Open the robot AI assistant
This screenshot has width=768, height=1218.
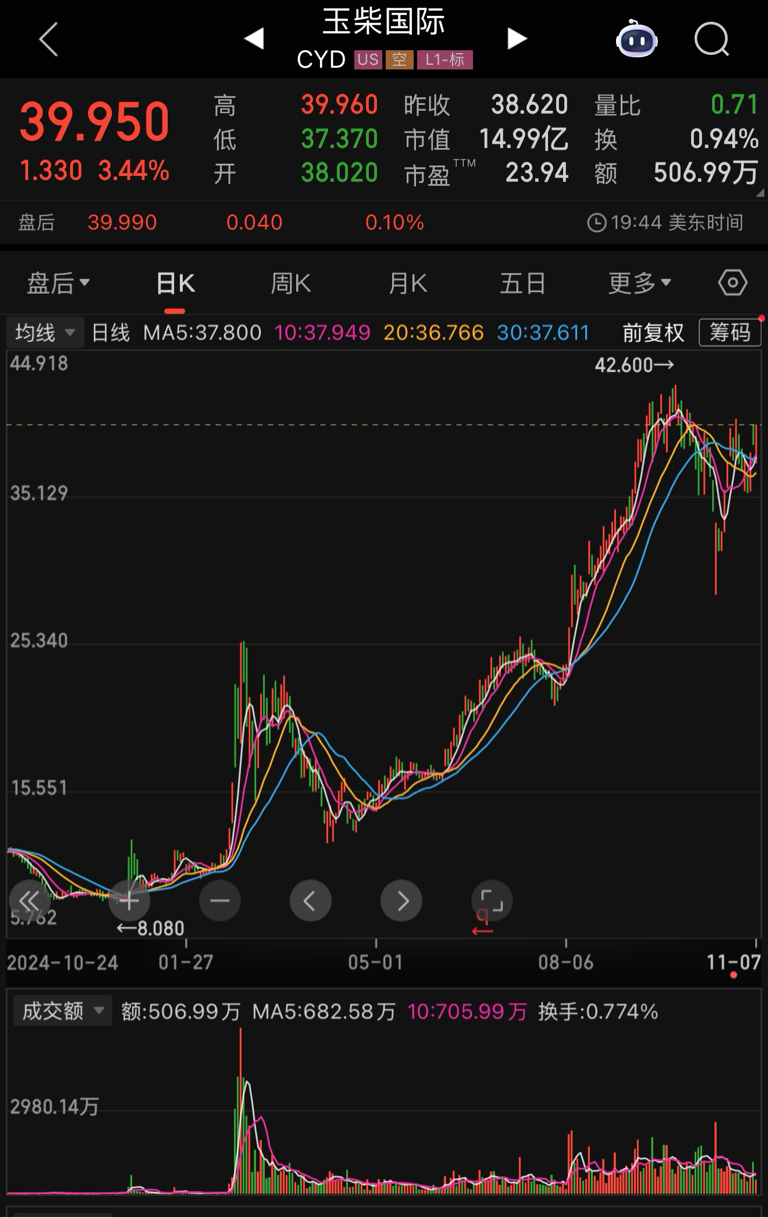tap(636, 40)
